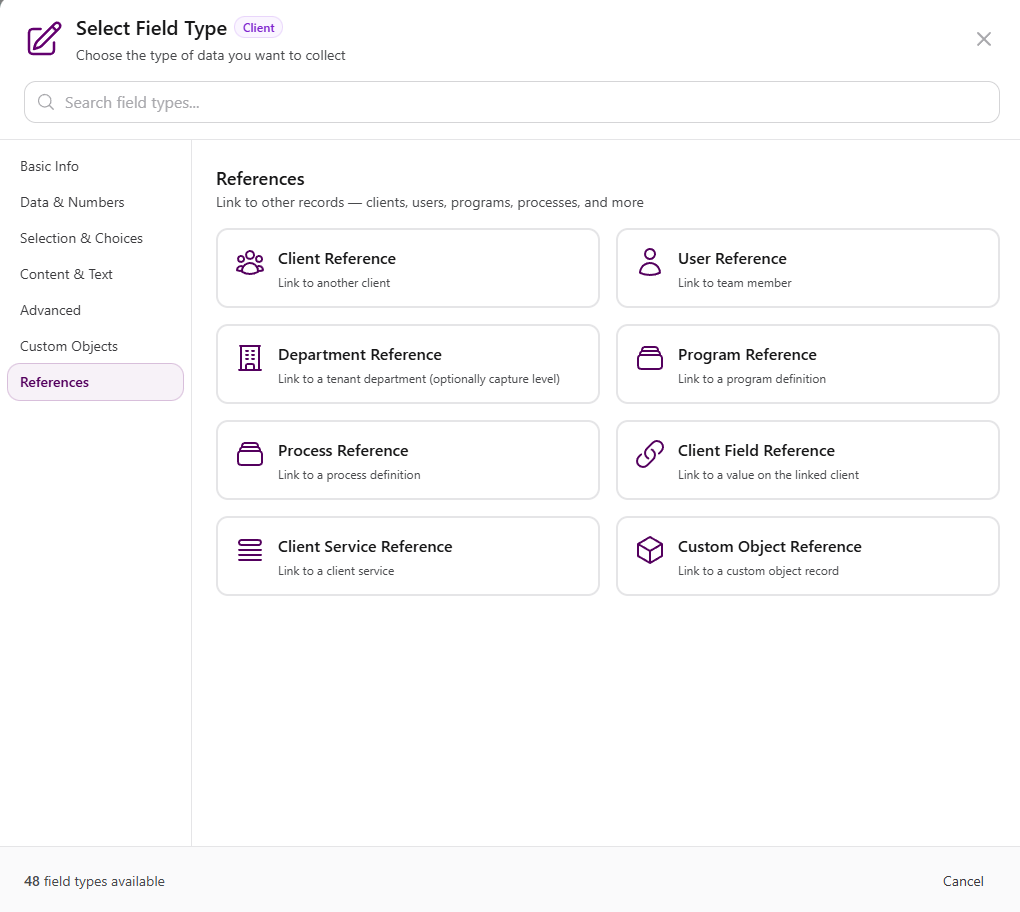Click the References section heading
Viewport: 1020px width, 912px height.
(260, 179)
